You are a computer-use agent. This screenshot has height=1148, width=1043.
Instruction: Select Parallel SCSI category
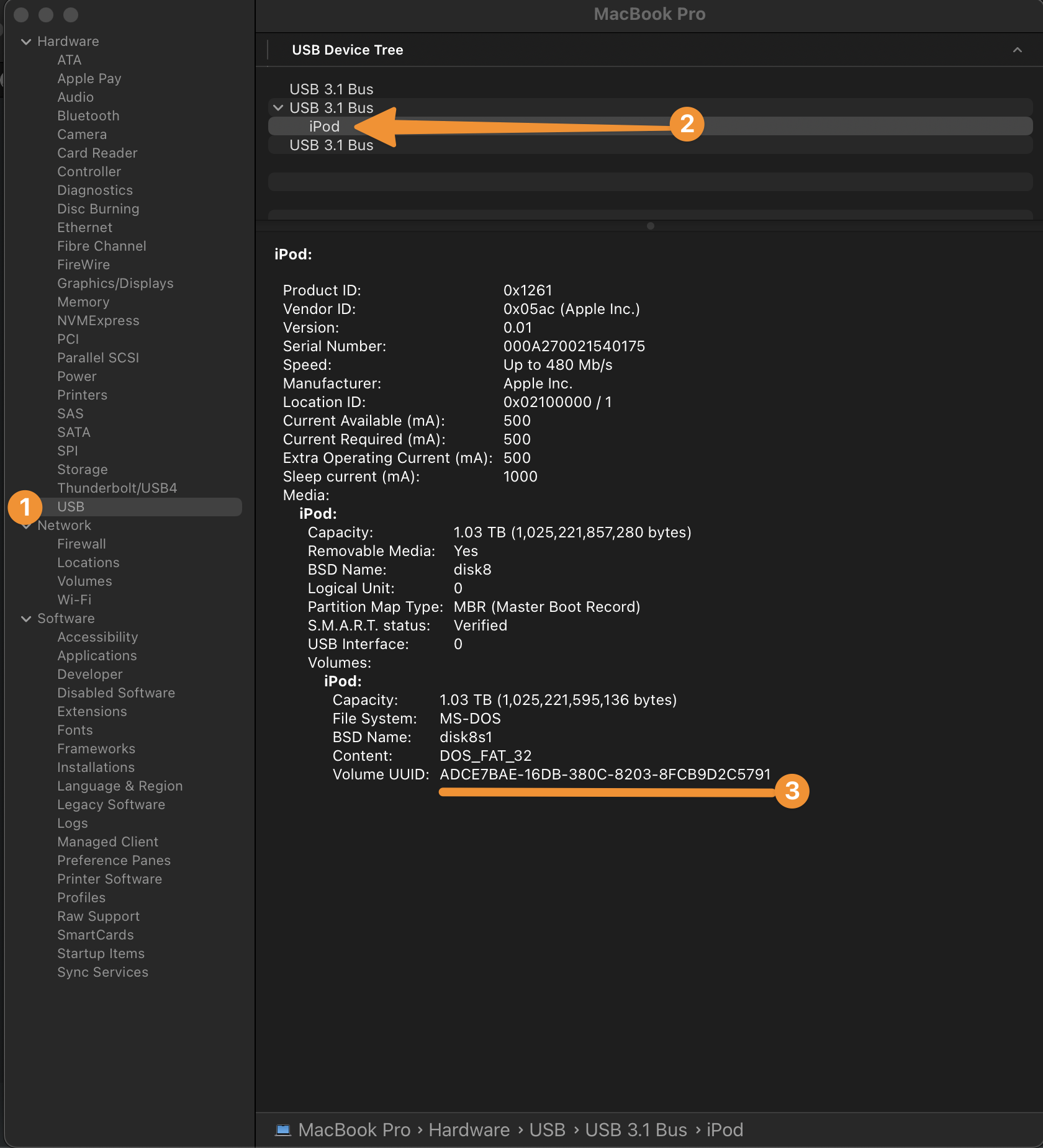[x=98, y=358]
